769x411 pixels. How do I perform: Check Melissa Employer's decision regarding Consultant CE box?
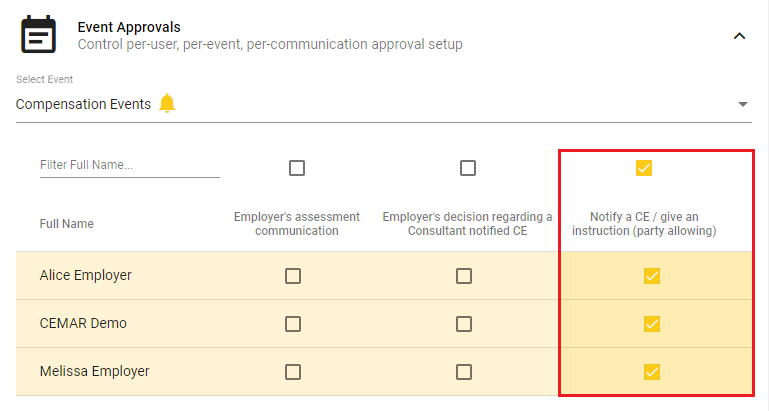(x=463, y=372)
